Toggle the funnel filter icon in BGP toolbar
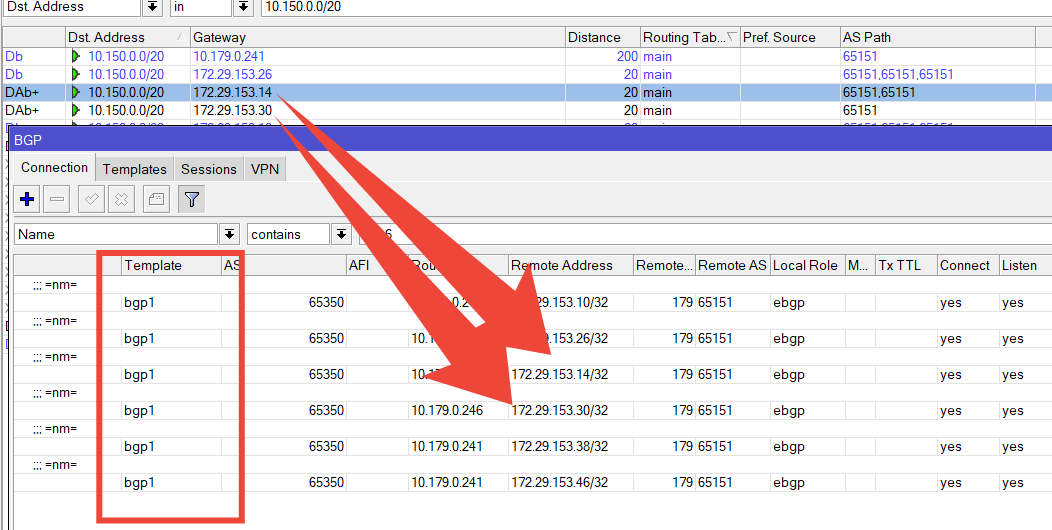 (x=192, y=199)
